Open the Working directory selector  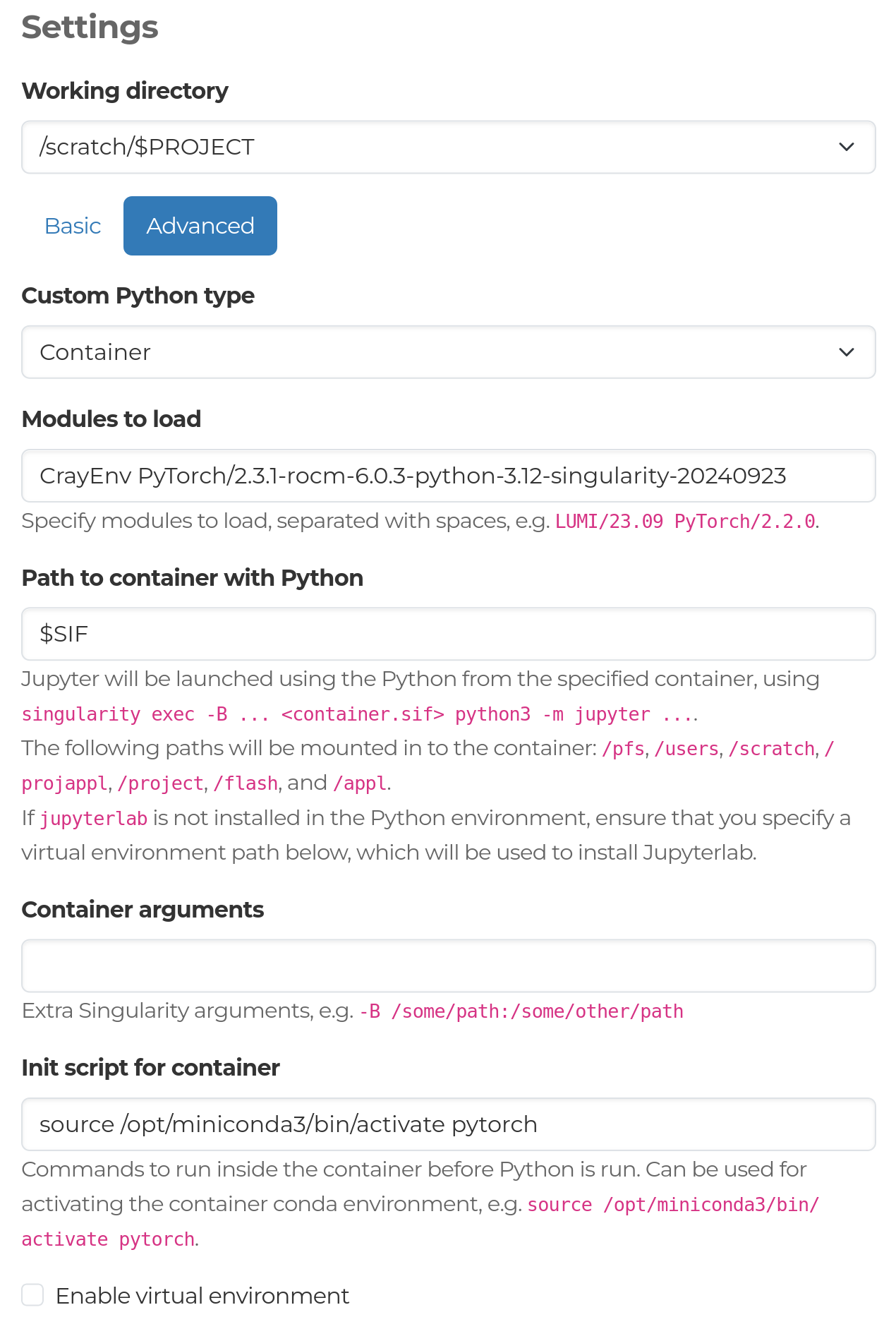(x=448, y=147)
